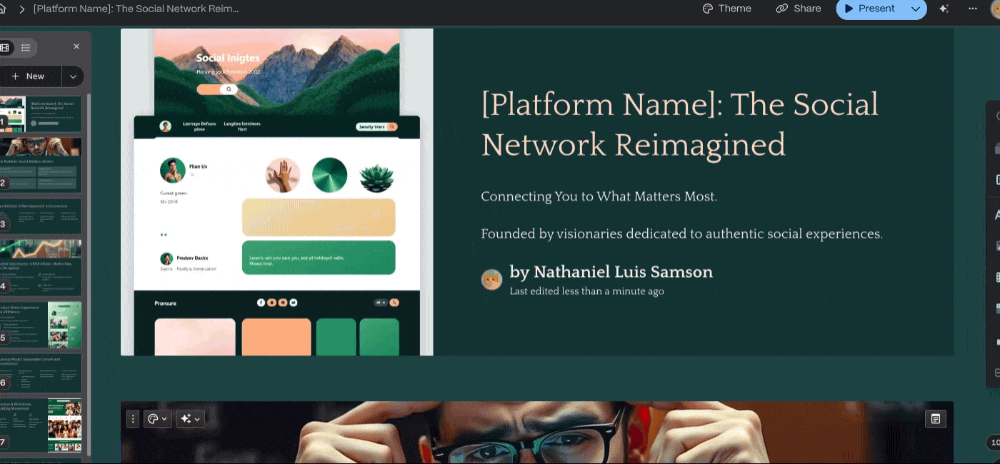Screen dimensions: 1000x464
Task: Select slide 2 thumbnail in sidebar
Action: (x=42, y=163)
